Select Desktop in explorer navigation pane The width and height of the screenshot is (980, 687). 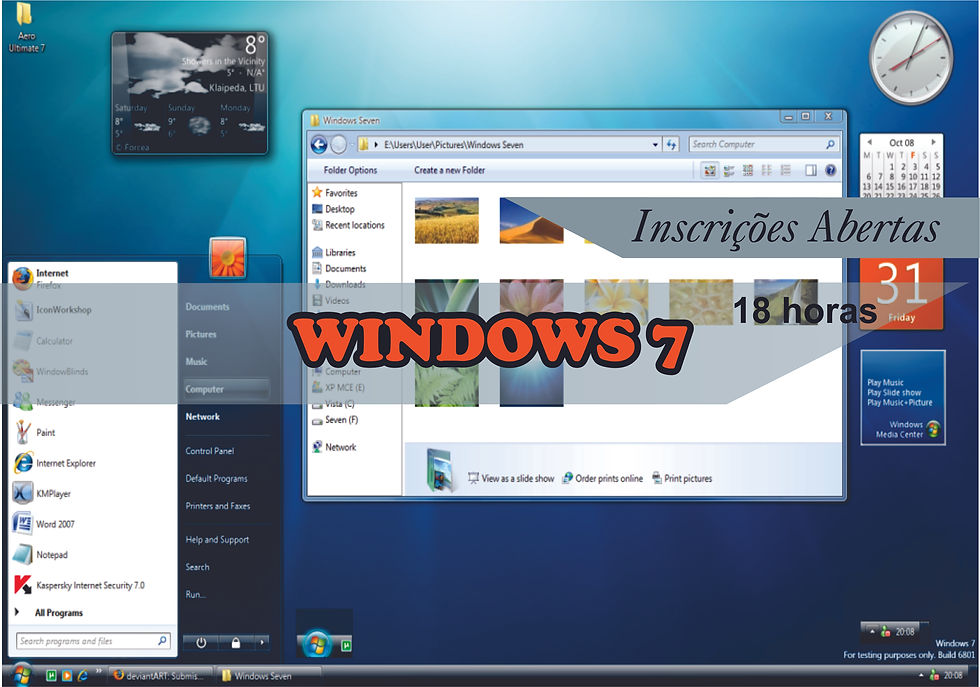tap(333, 209)
